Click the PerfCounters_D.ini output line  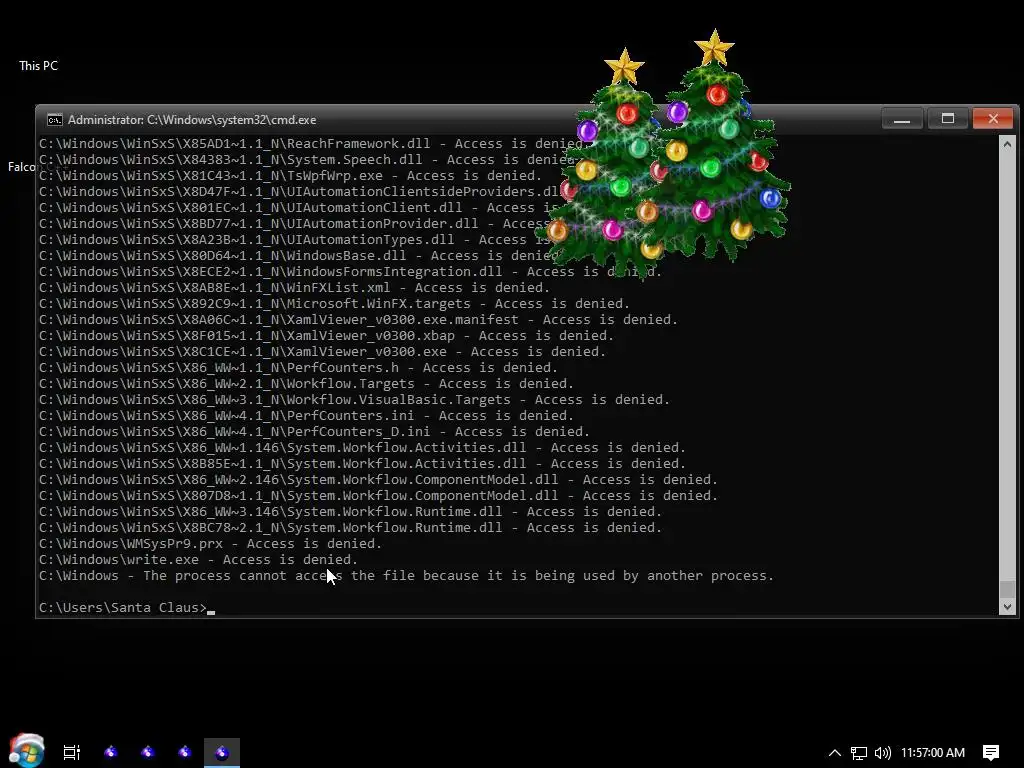(x=314, y=432)
